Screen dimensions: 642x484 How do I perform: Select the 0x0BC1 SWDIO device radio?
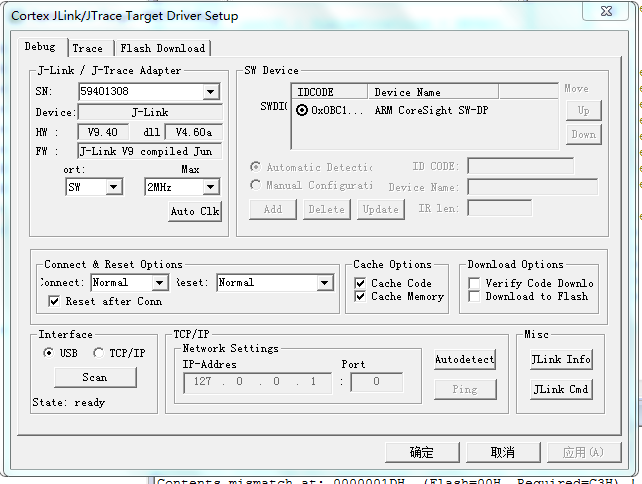tap(302, 110)
